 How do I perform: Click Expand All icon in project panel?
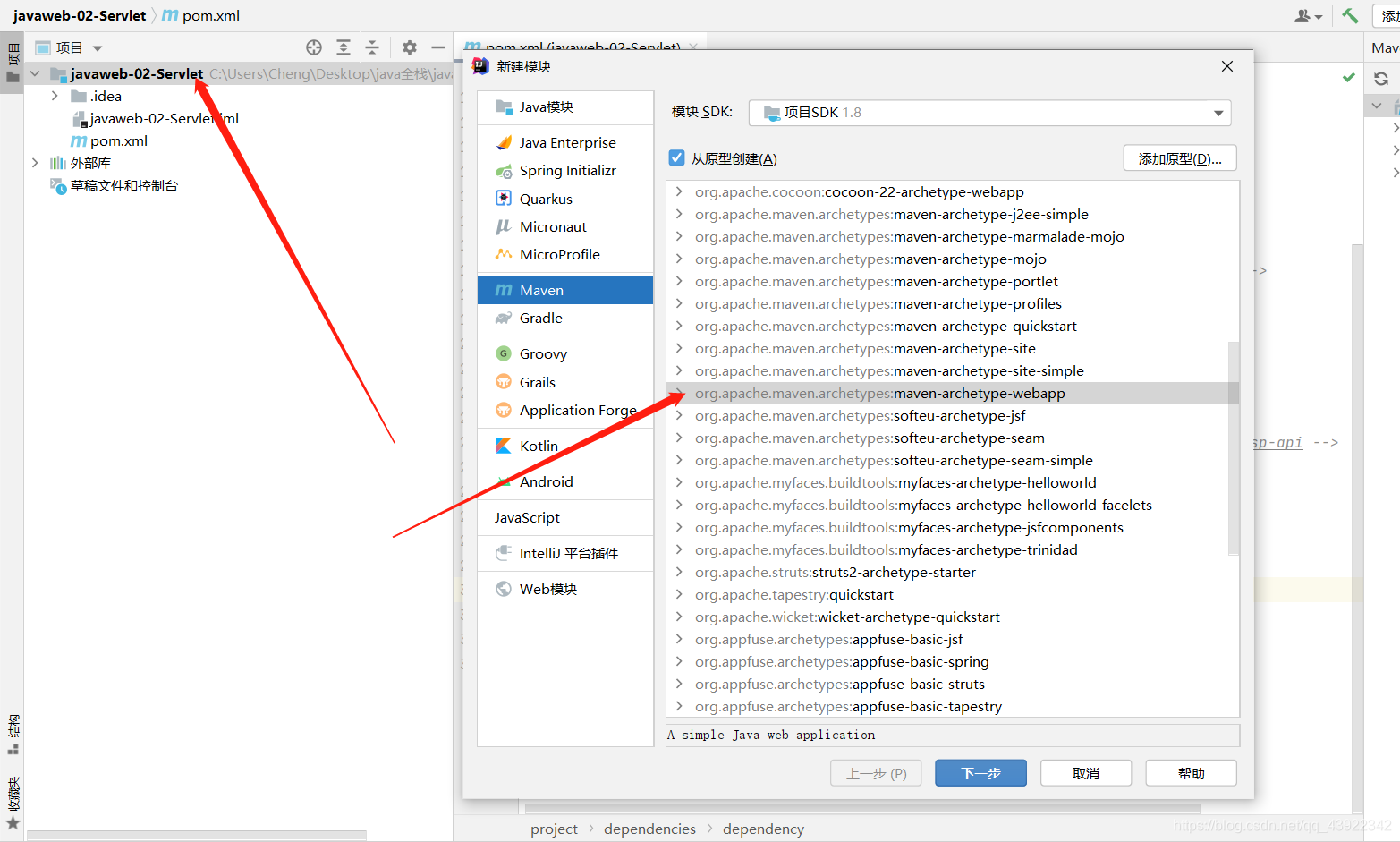344,47
